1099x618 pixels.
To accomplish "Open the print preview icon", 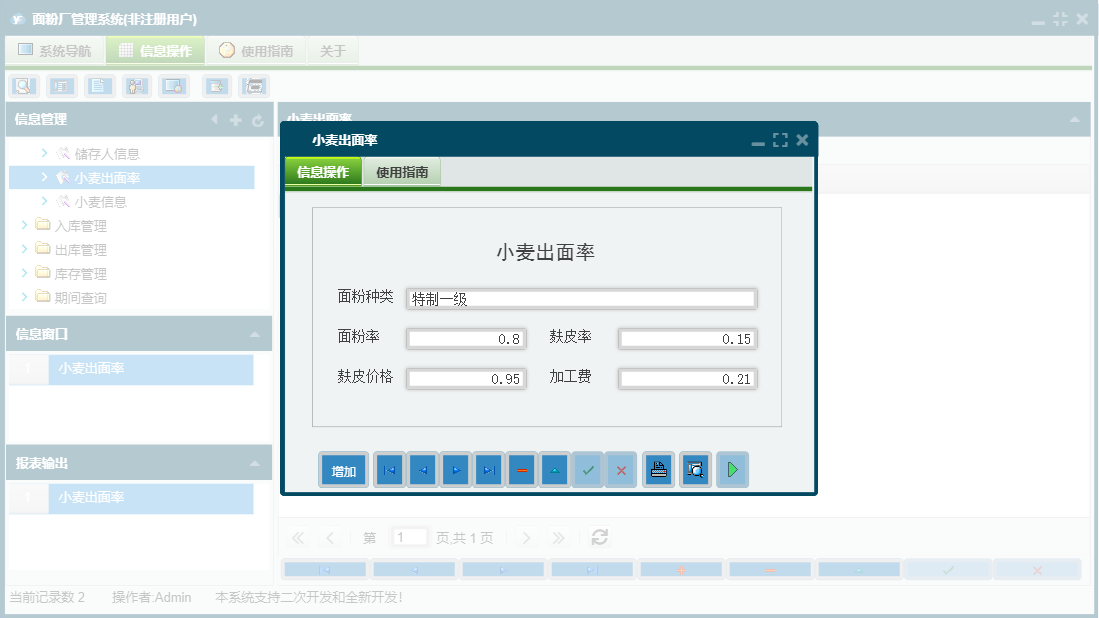I will tap(694, 469).
